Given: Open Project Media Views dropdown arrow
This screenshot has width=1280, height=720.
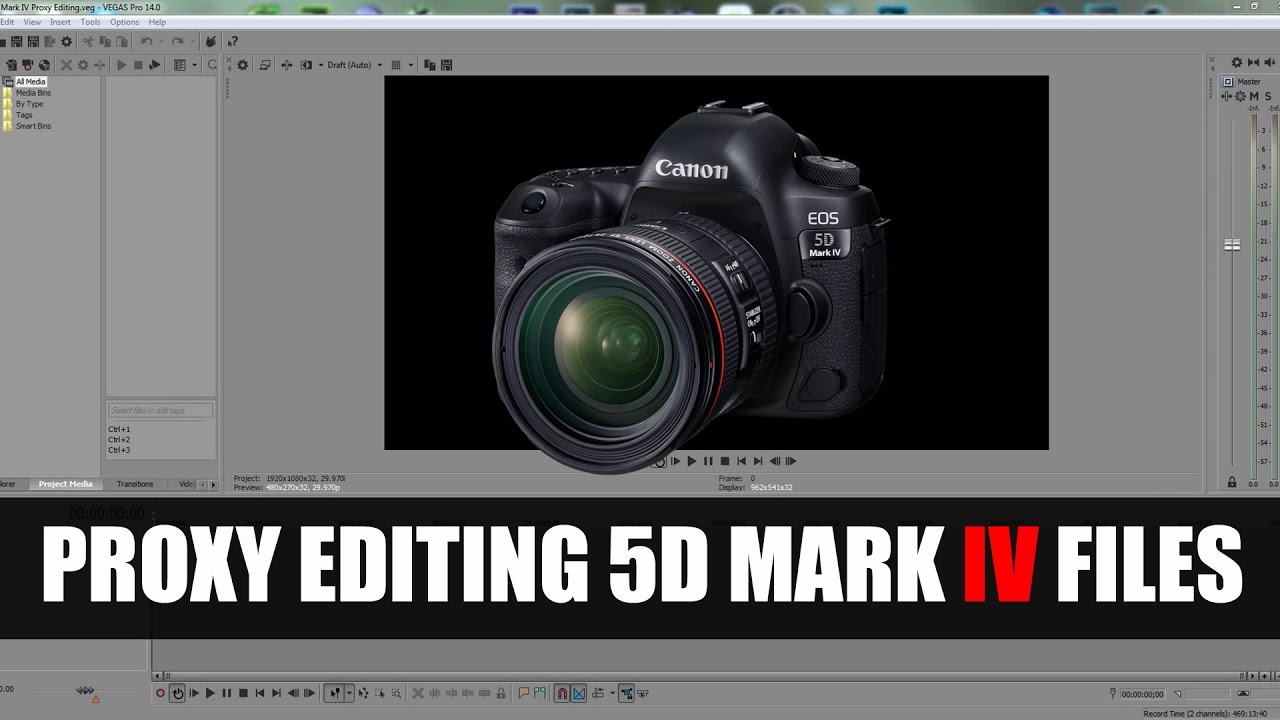Looking at the screenshot, I should tap(194, 65).
